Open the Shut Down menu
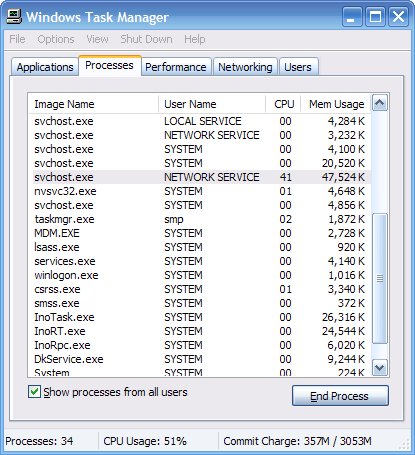Image resolution: width=415 pixels, height=455 pixels. pyautogui.click(x=146, y=39)
